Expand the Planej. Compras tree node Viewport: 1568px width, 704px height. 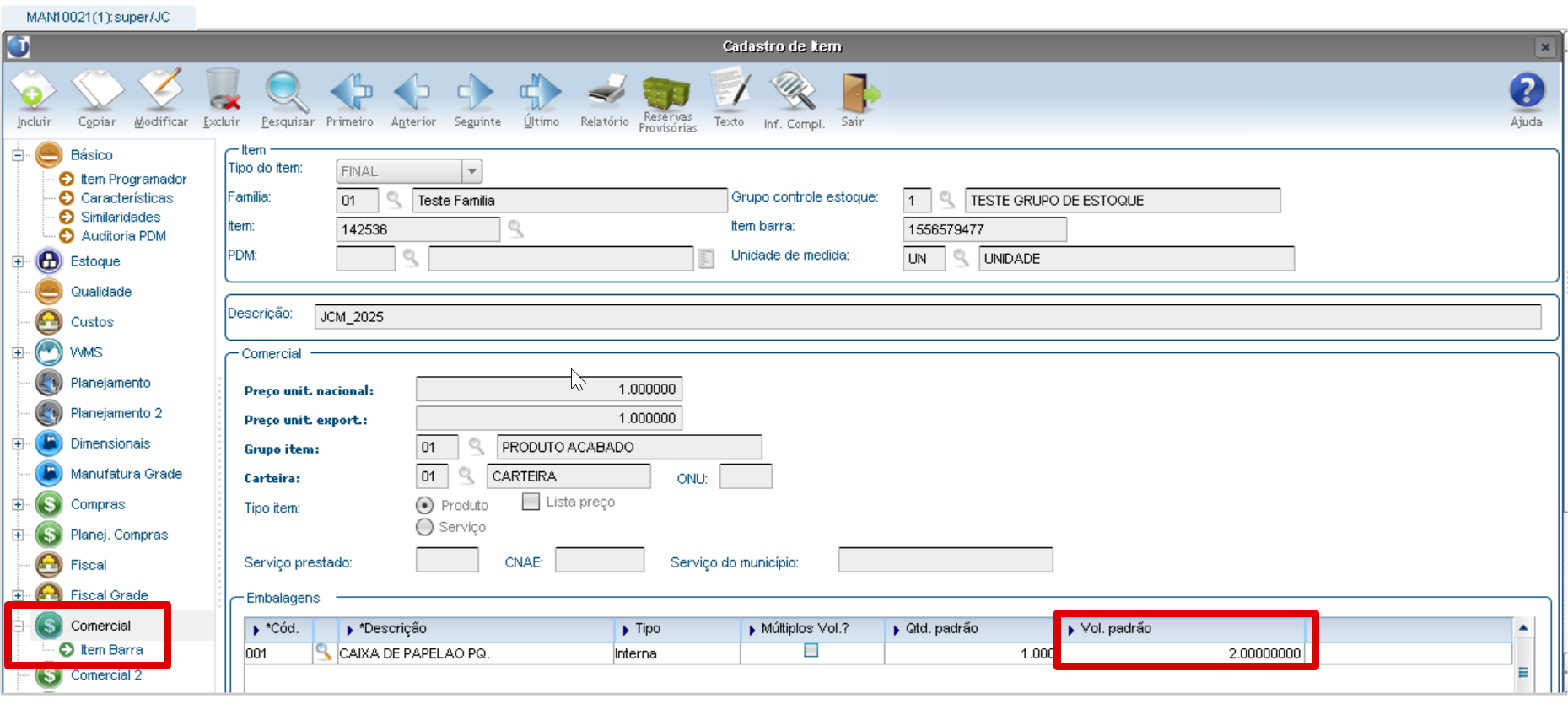click(x=18, y=535)
